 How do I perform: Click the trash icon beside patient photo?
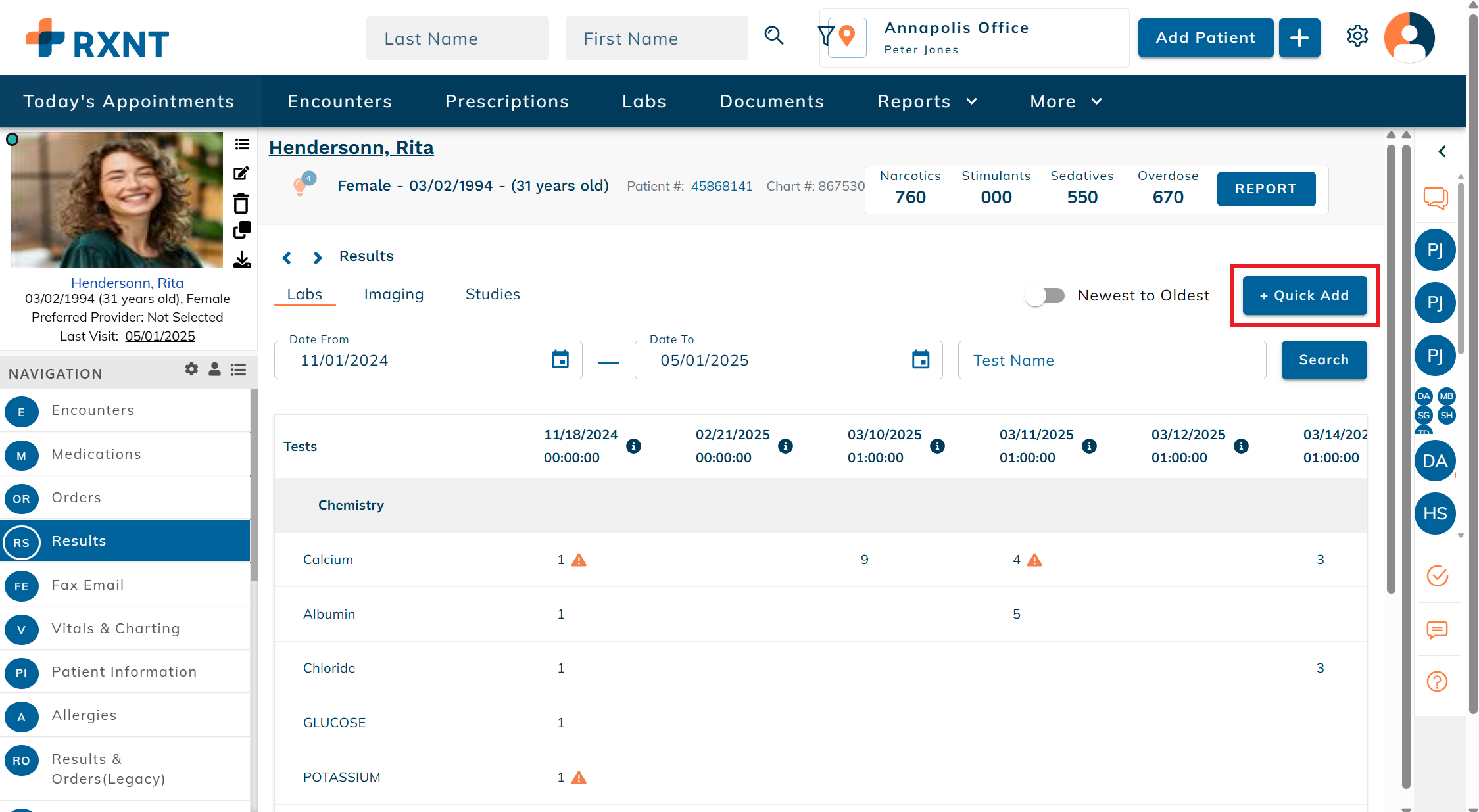[x=241, y=203]
